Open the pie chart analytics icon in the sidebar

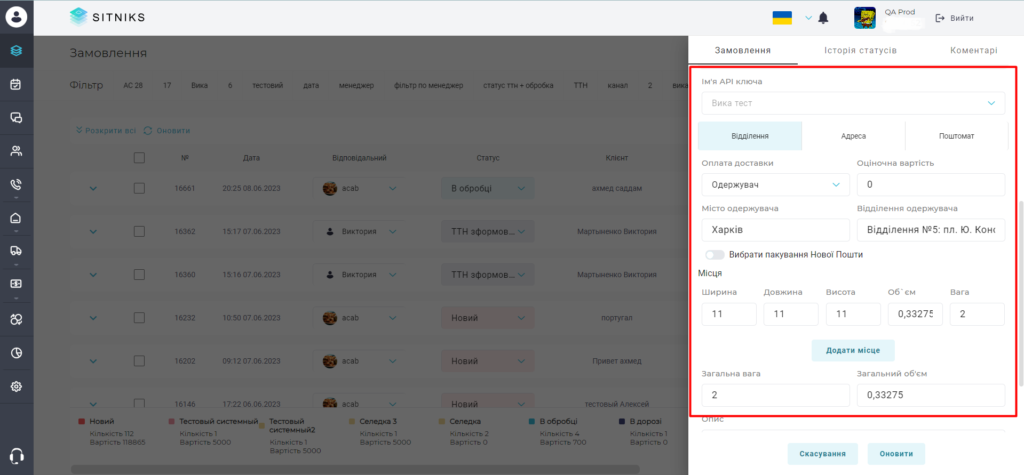16,353
